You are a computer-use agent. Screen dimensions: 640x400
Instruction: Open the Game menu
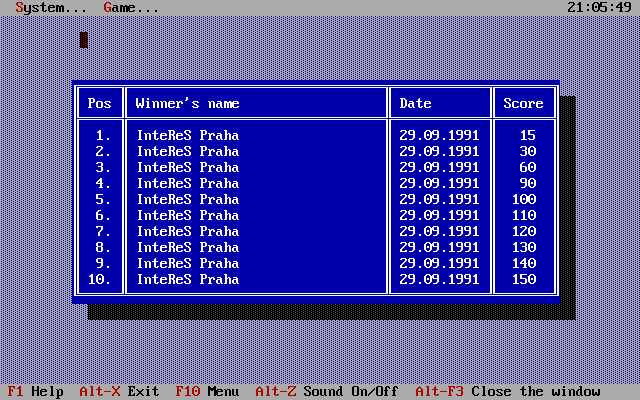click(131, 7)
